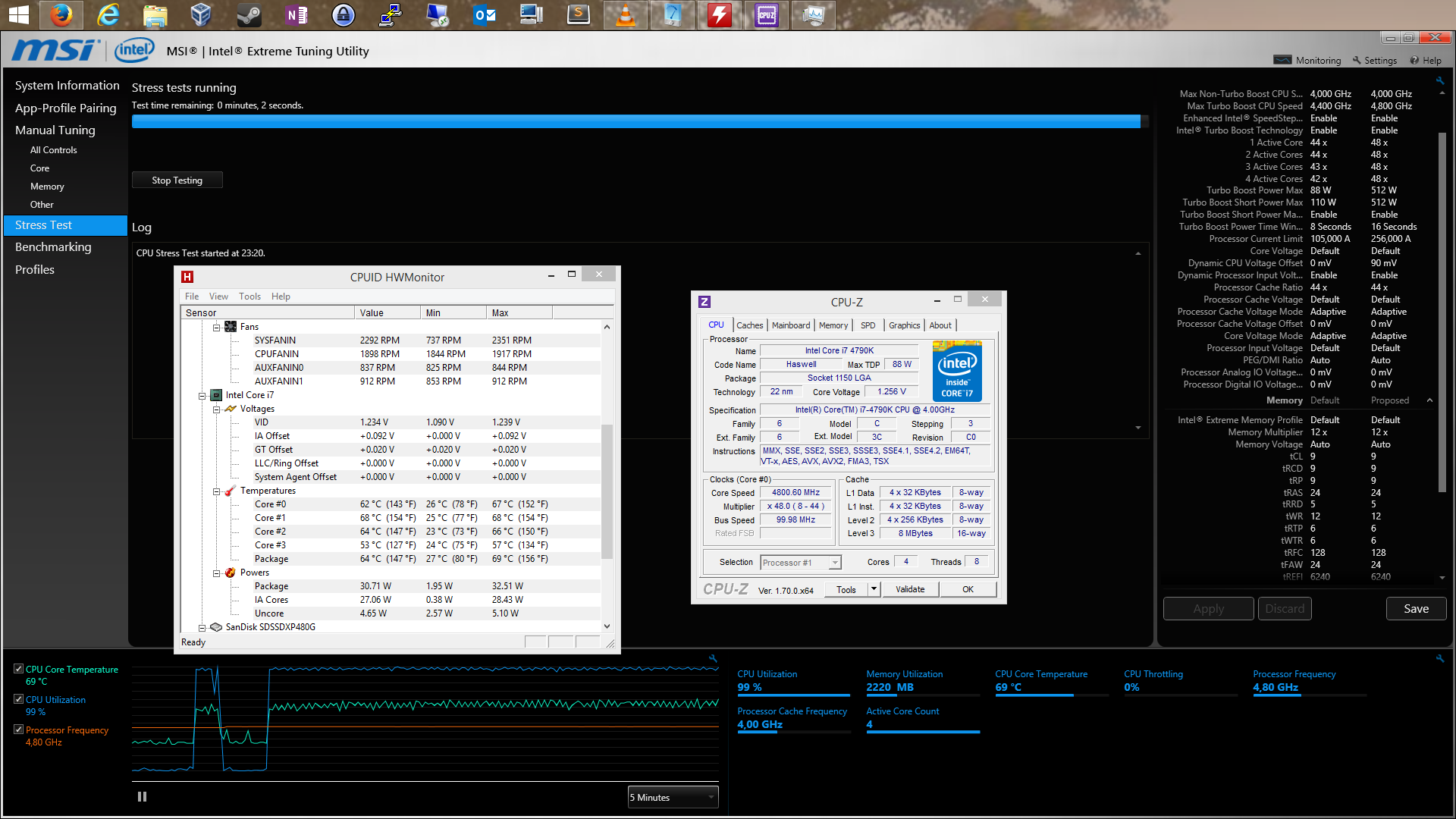
Task: Collapse the Temperatures tree node
Action: [x=216, y=491]
